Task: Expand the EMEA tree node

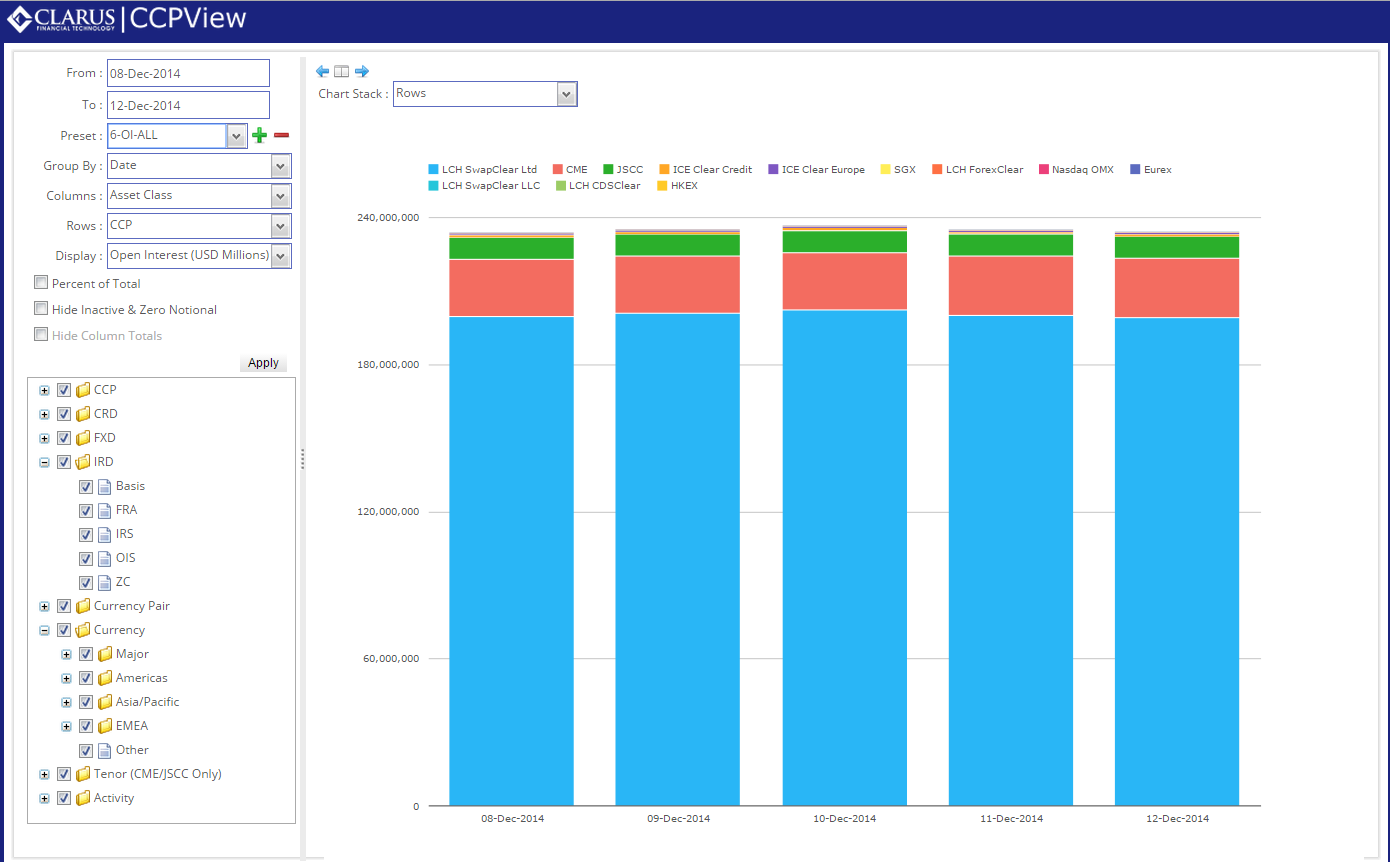Action: coord(66,726)
